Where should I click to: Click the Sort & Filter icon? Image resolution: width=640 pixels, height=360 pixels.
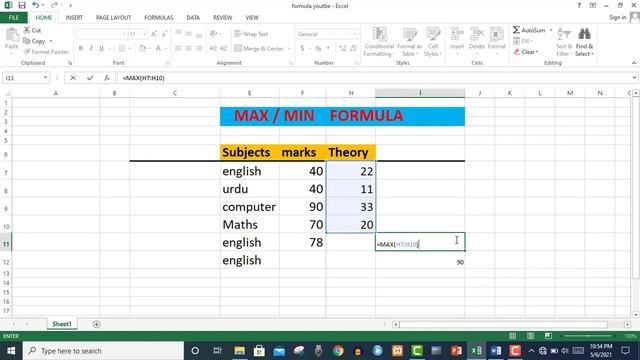tap(564, 34)
